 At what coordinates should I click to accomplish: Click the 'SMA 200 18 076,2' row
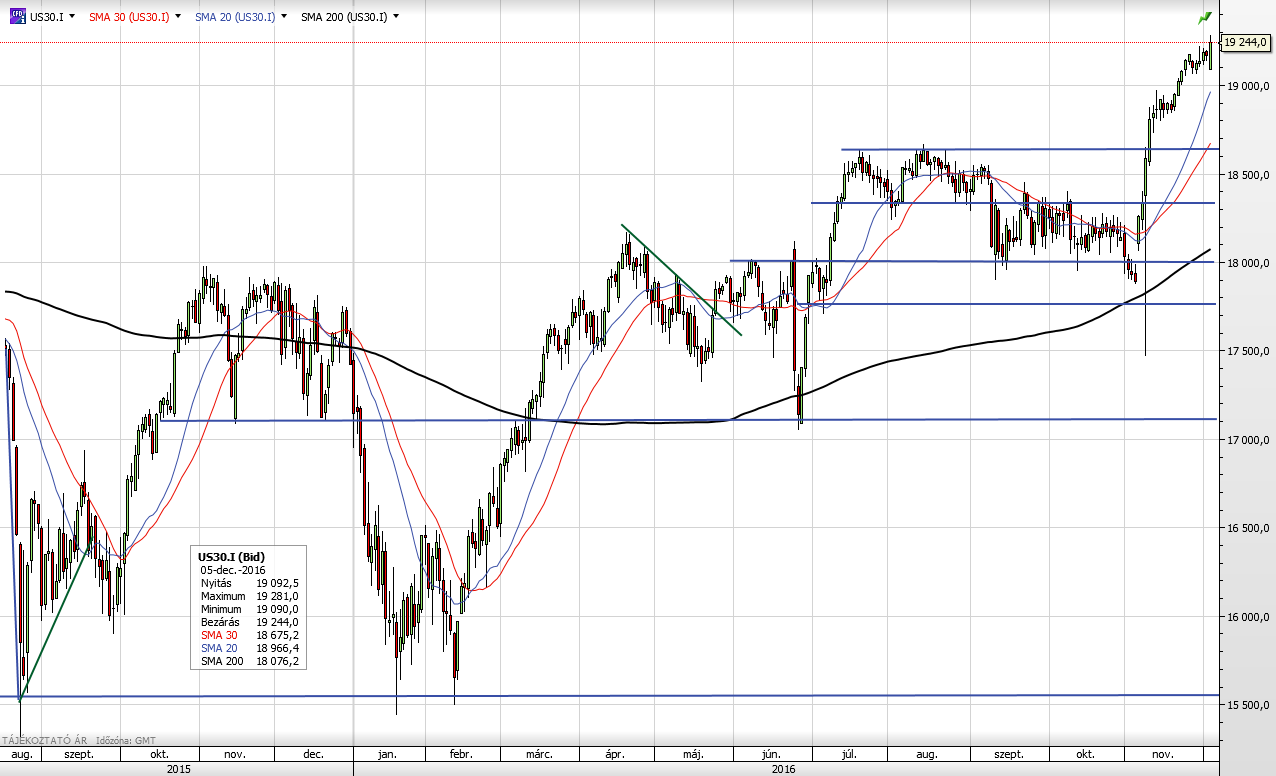pyautogui.click(x=249, y=661)
